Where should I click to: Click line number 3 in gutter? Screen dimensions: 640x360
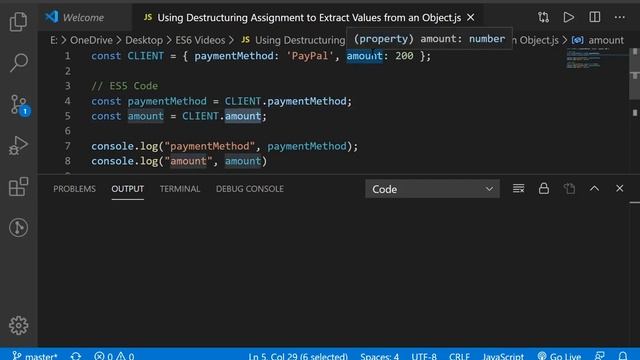[67, 86]
